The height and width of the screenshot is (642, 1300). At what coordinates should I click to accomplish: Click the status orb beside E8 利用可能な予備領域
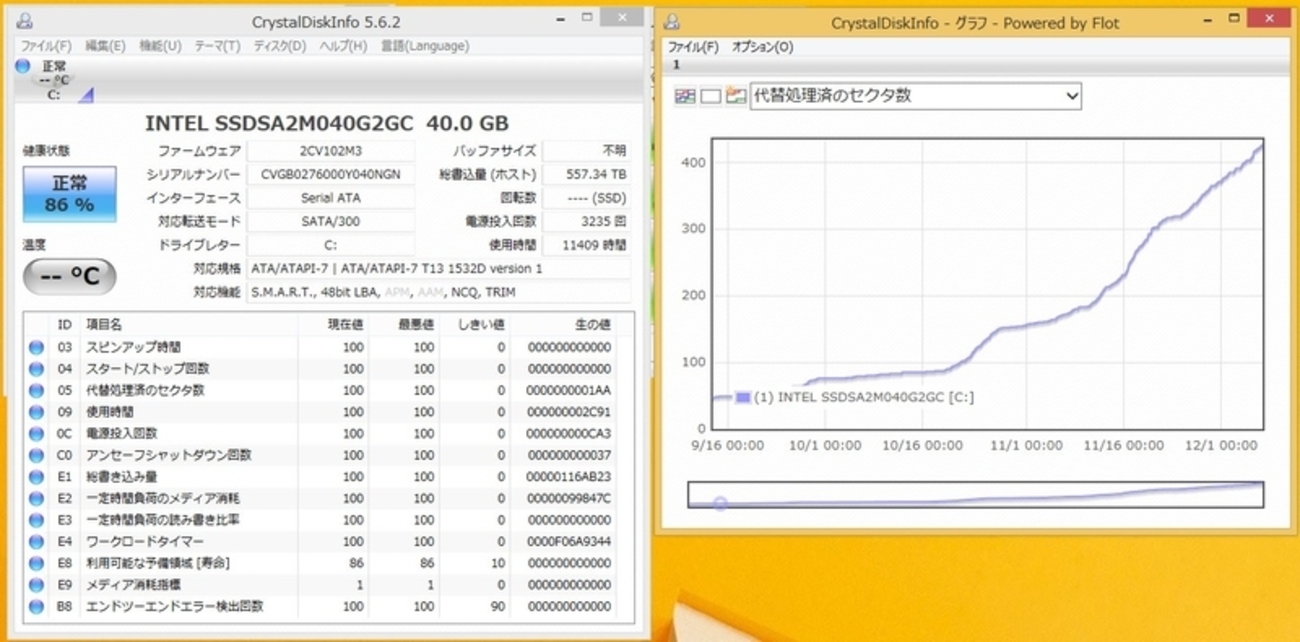[37, 563]
